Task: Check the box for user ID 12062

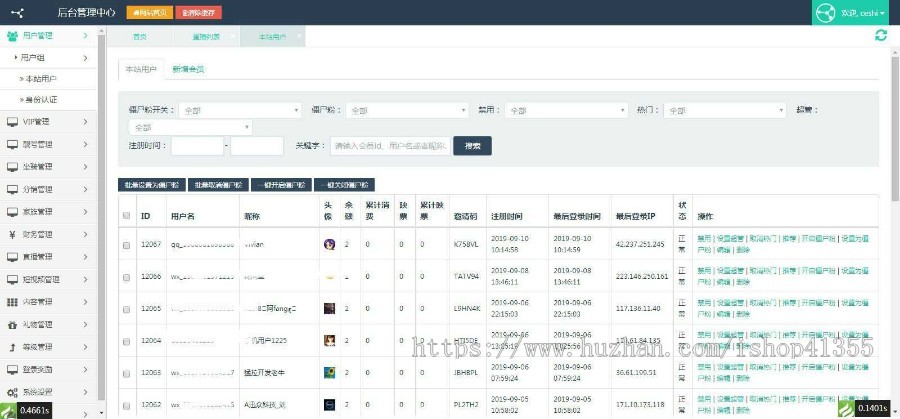Action: pos(126,406)
